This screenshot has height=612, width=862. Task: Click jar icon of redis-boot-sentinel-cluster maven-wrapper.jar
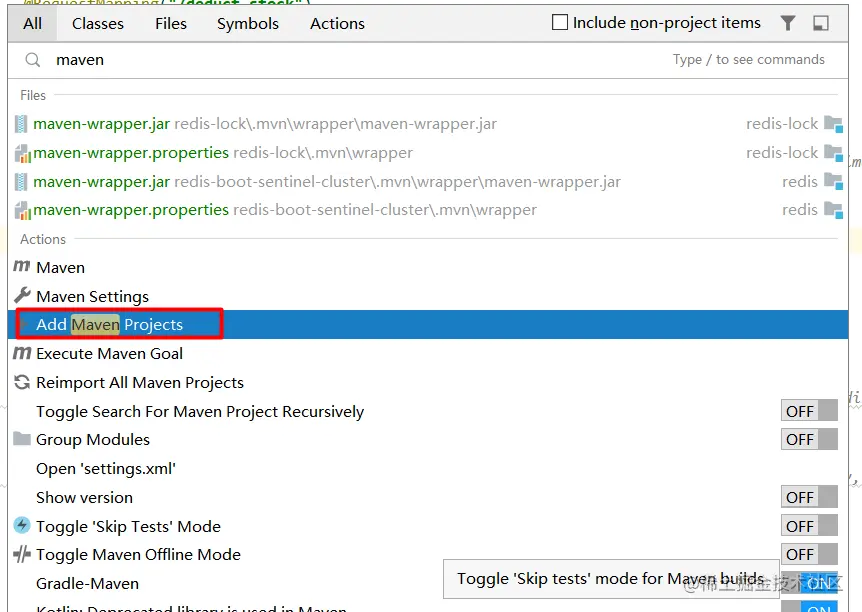pyautogui.click(x=21, y=182)
